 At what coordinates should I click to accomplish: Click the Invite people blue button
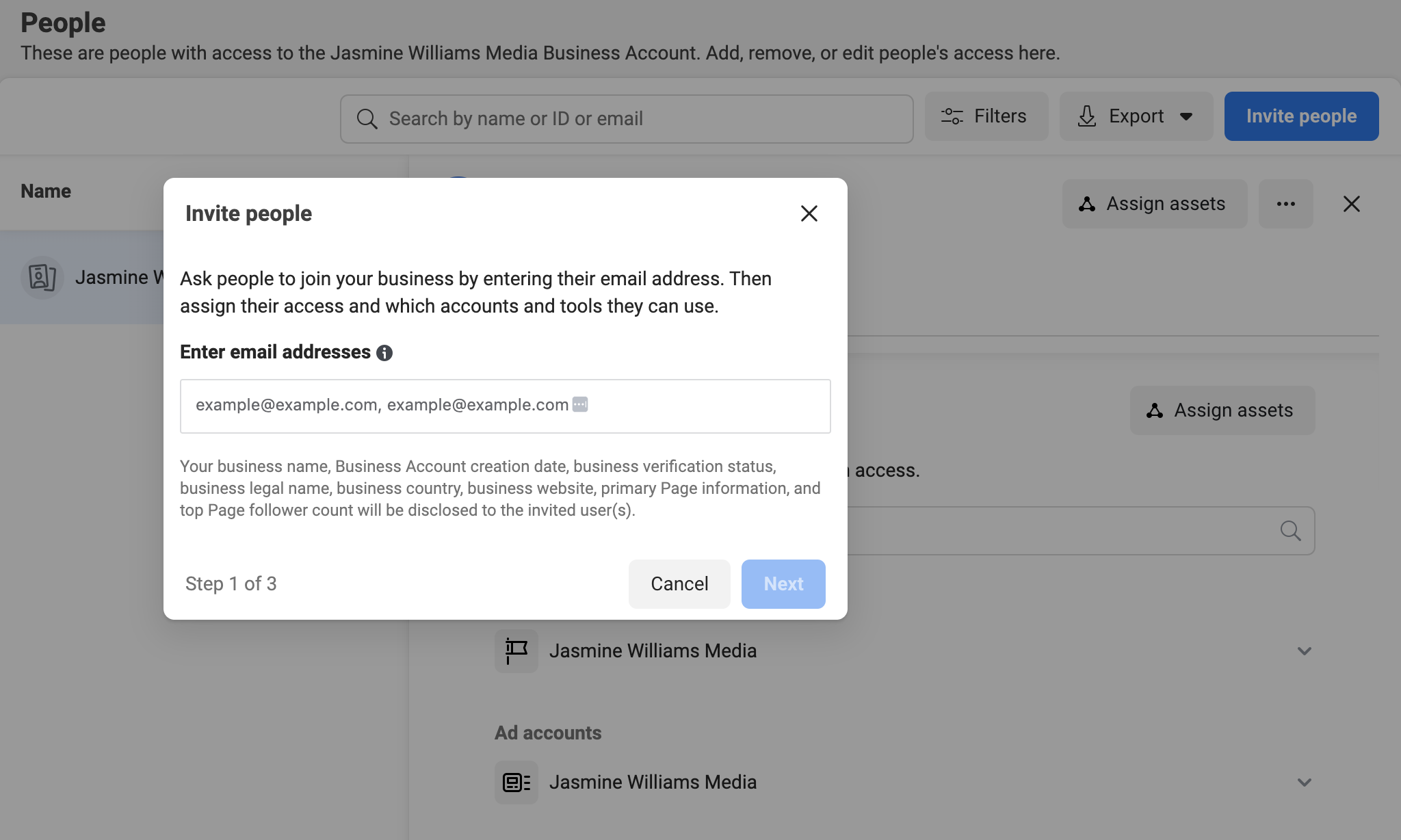(1302, 115)
